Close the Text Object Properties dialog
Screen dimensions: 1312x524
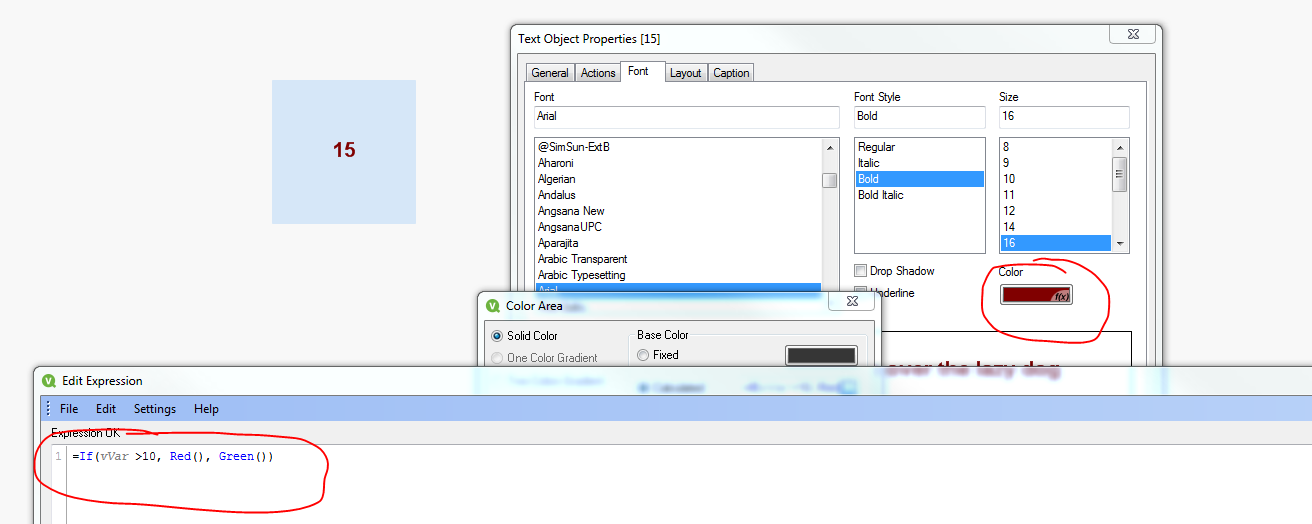(1134, 34)
